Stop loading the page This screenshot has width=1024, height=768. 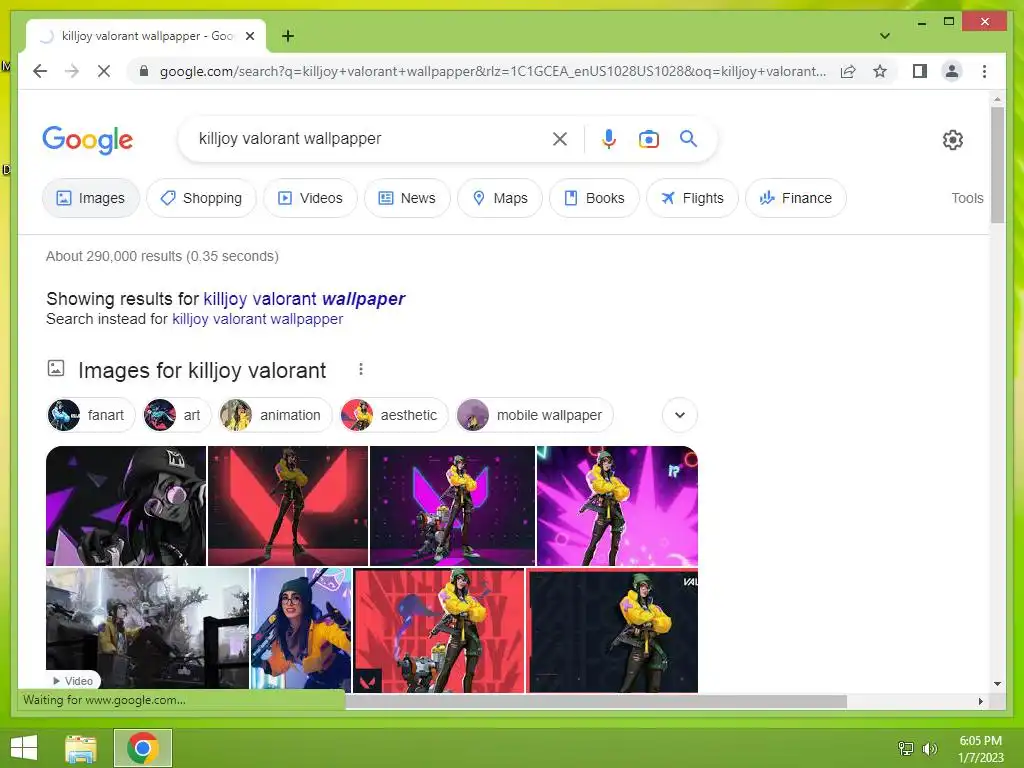click(x=104, y=71)
